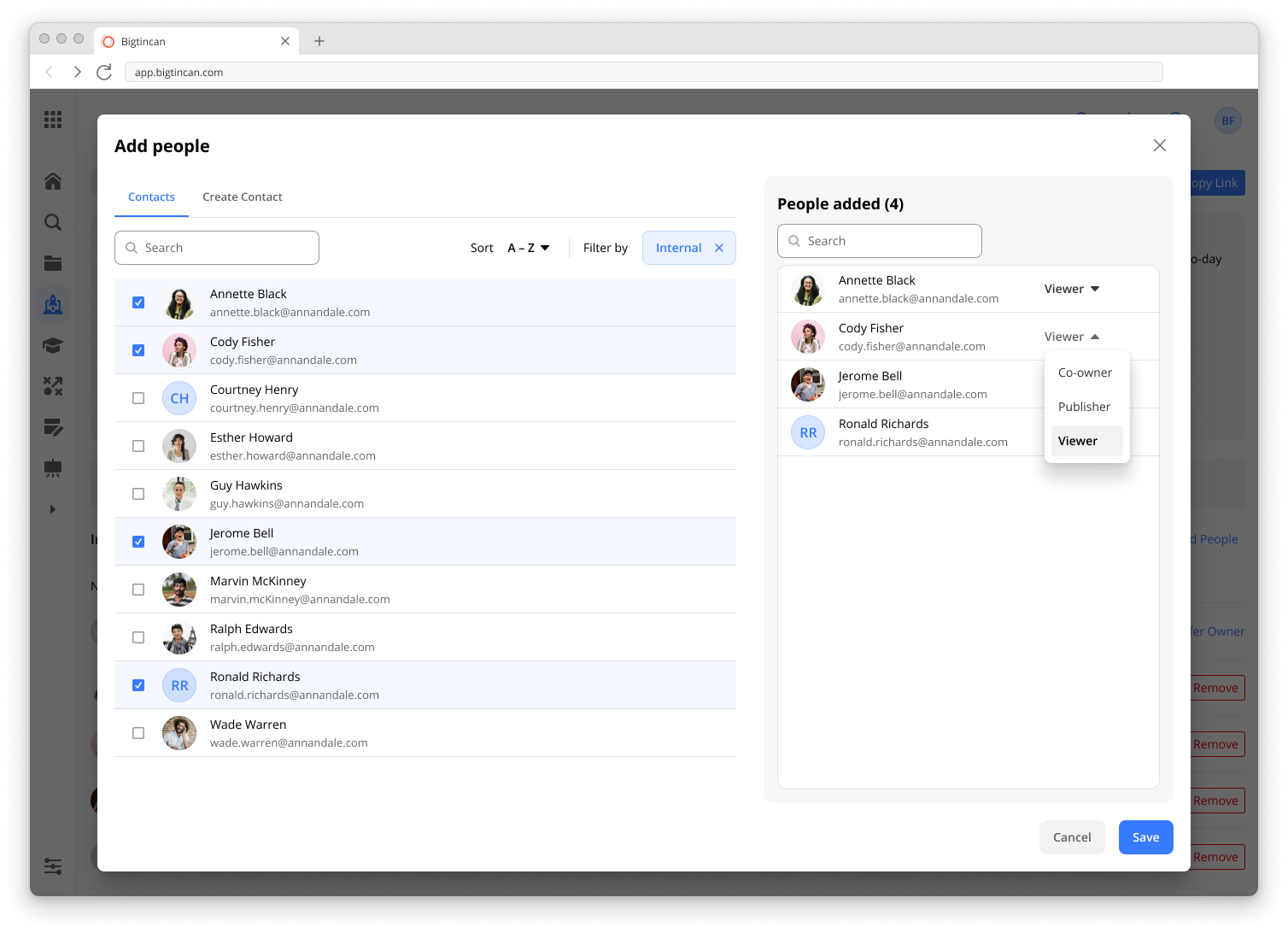Focus the contacts Search field
The image size is (1288, 933).
pyautogui.click(x=217, y=248)
